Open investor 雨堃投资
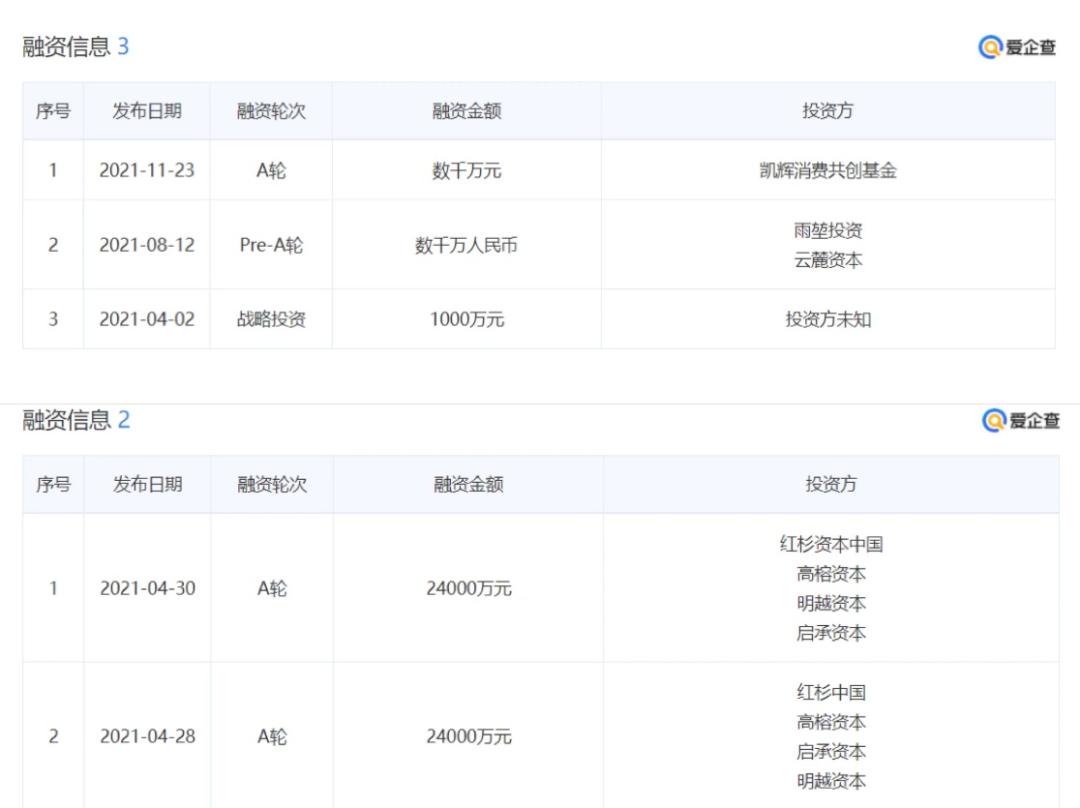This screenshot has width=1080, height=808. click(828, 230)
